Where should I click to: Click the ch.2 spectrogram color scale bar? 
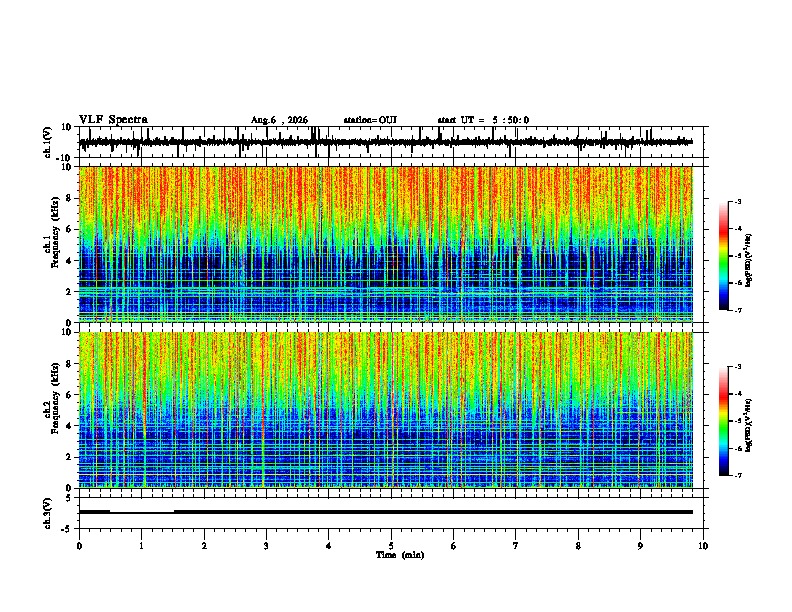pyautogui.click(x=723, y=421)
